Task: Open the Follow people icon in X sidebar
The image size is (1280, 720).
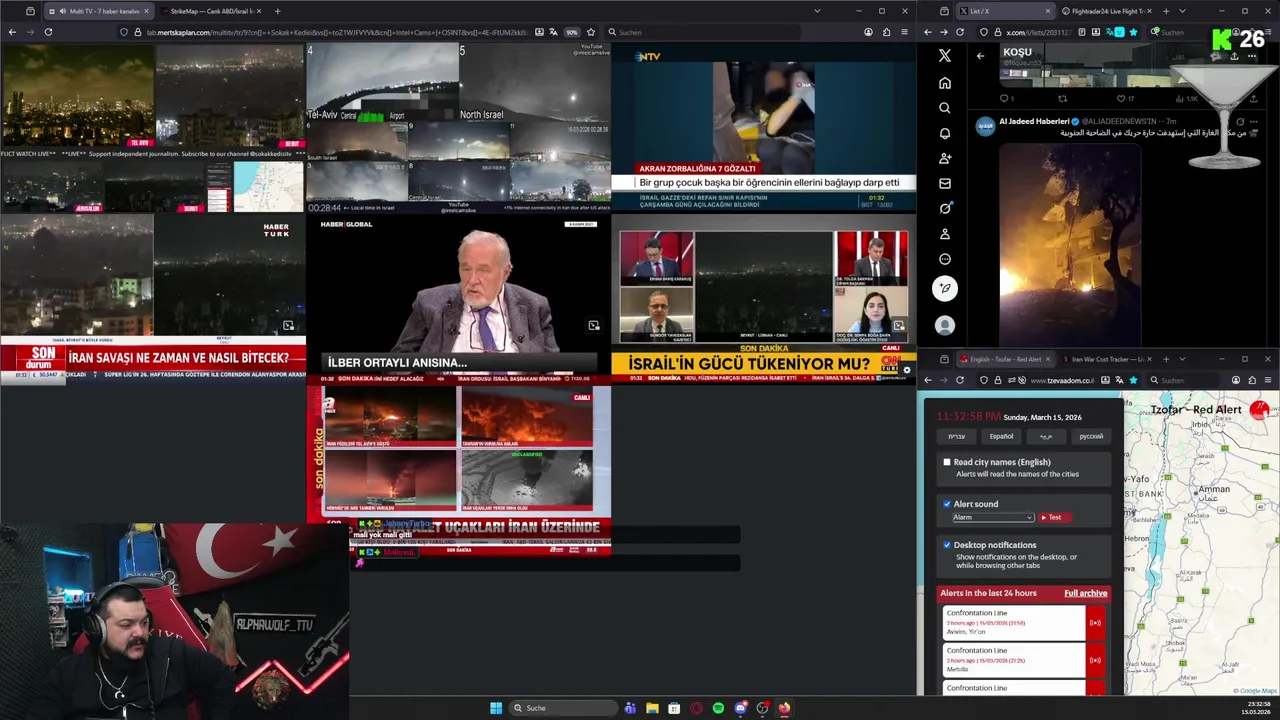Action: coord(945,158)
